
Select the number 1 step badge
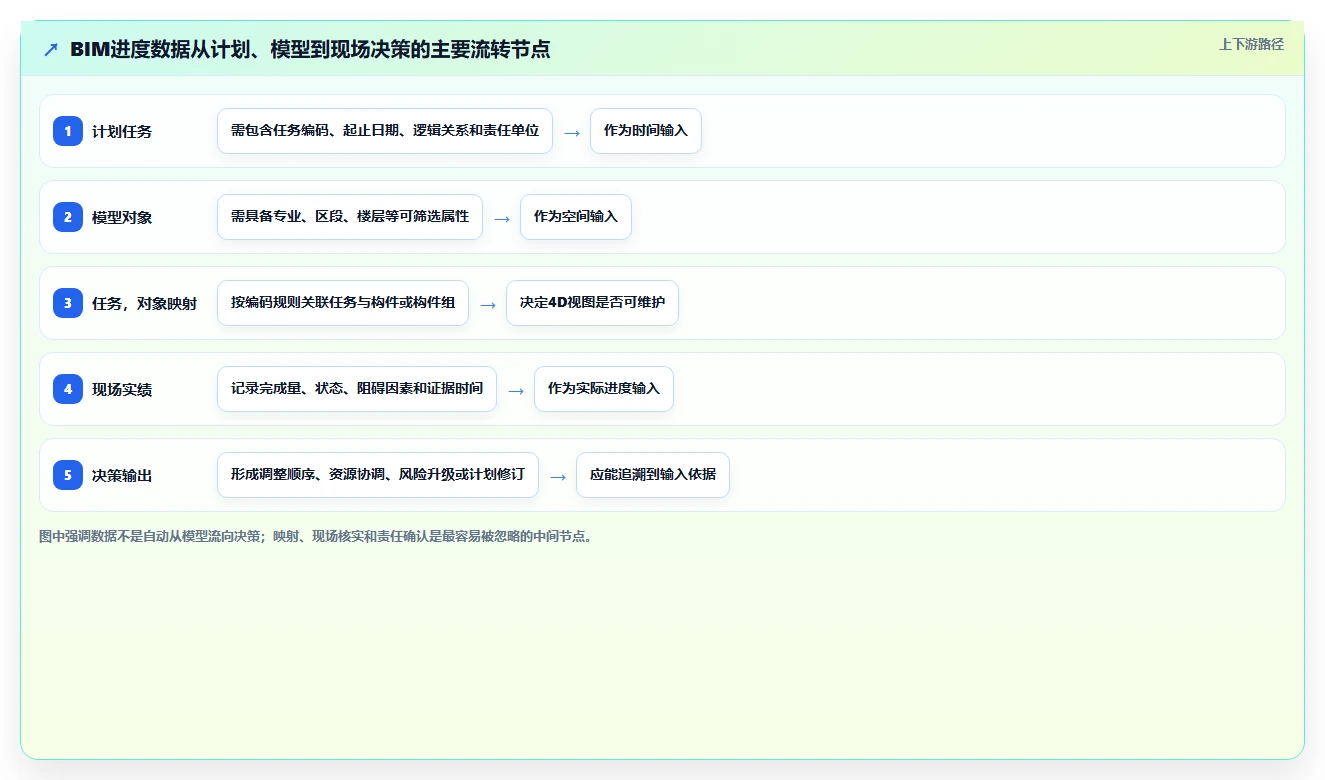[x=68, y=130]
